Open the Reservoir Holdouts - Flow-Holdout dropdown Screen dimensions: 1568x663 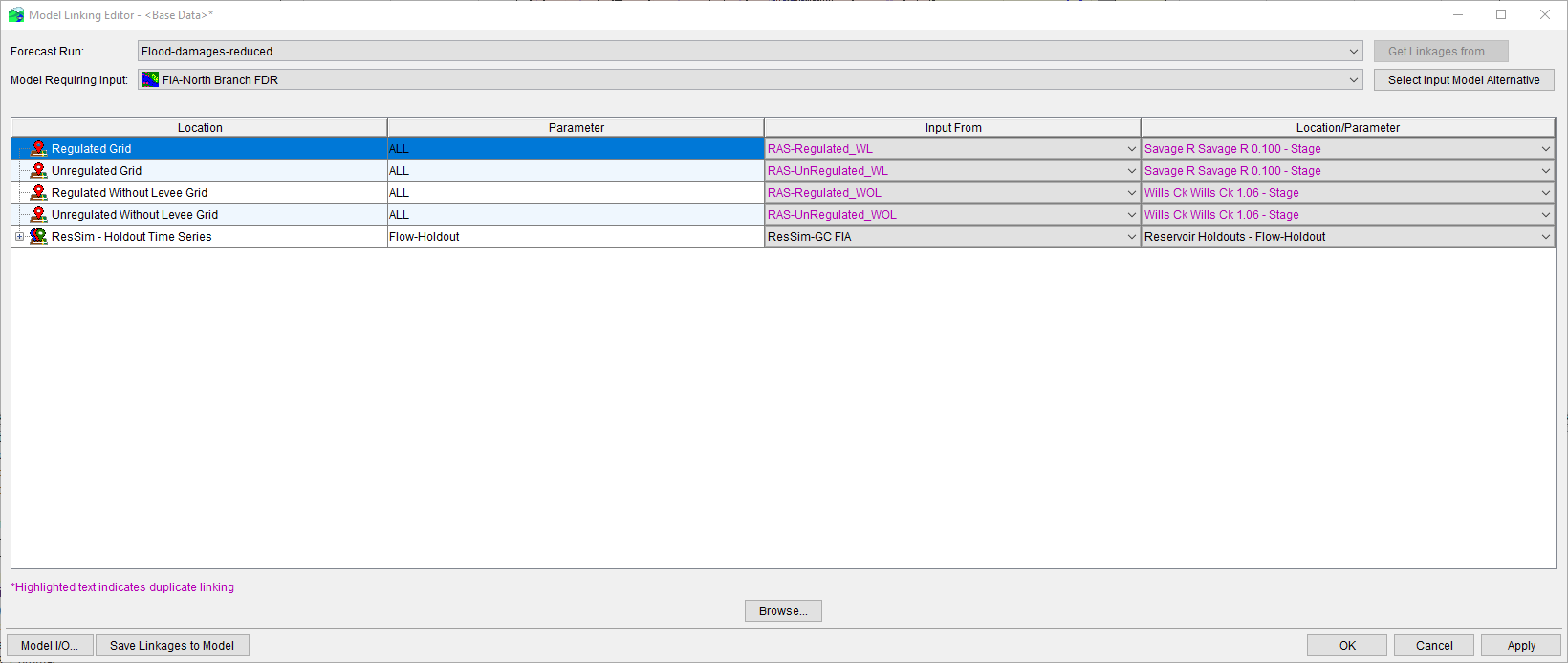(1545, 237)
